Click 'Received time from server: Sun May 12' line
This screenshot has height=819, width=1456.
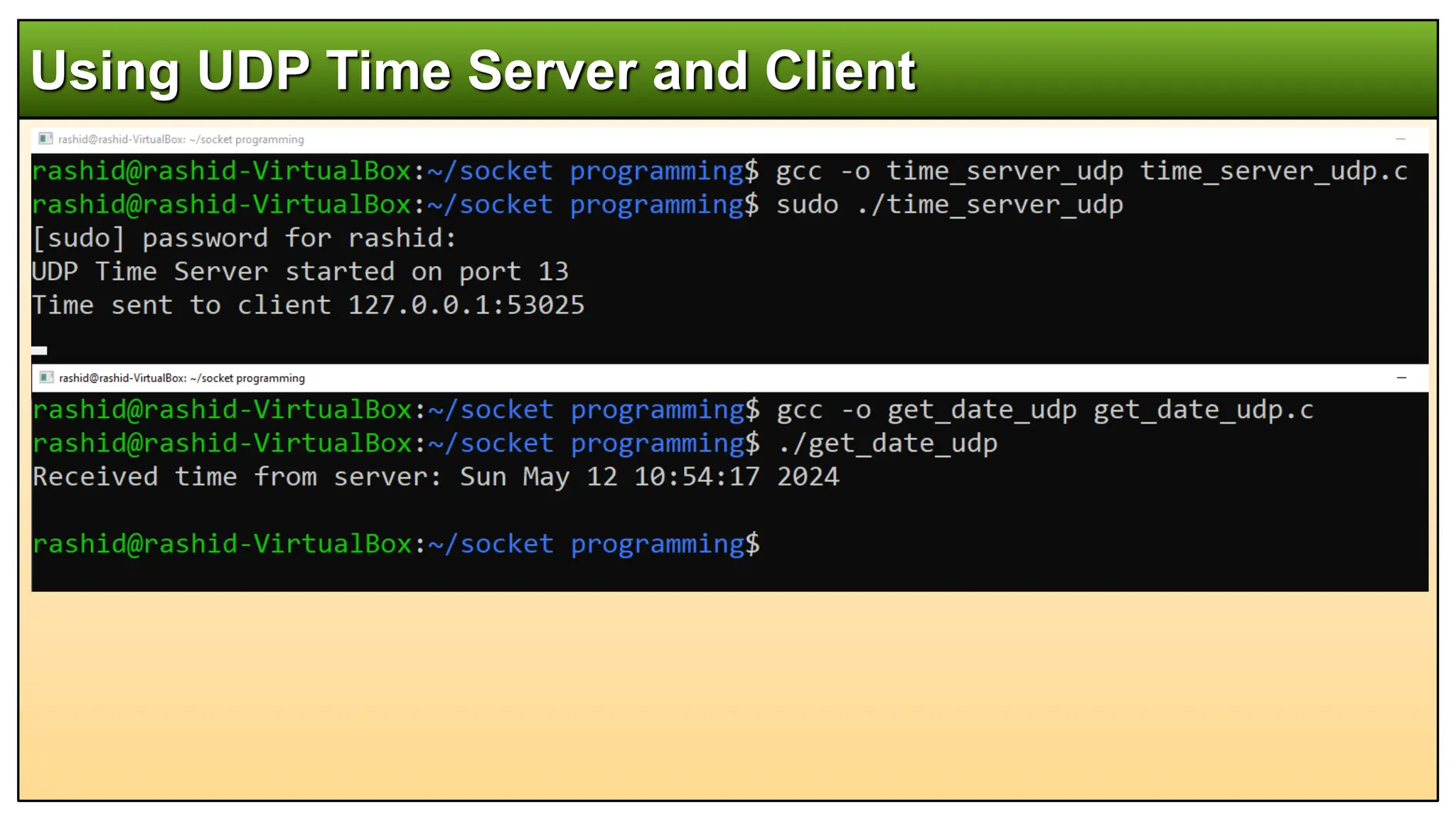coord(436,477)
